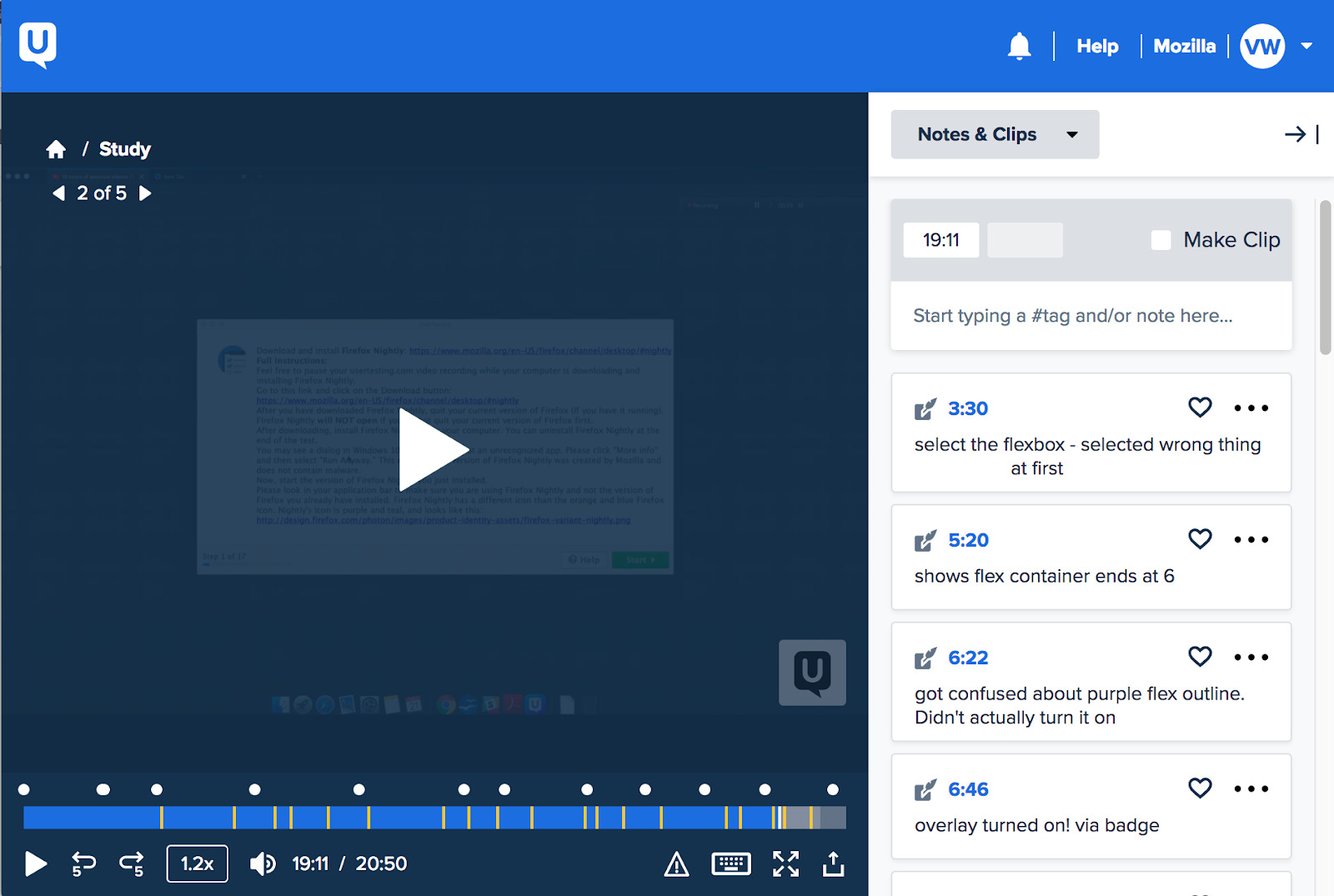Show keyboard shortcuts
The image size is (1334, 896).
tap(730, 863)
